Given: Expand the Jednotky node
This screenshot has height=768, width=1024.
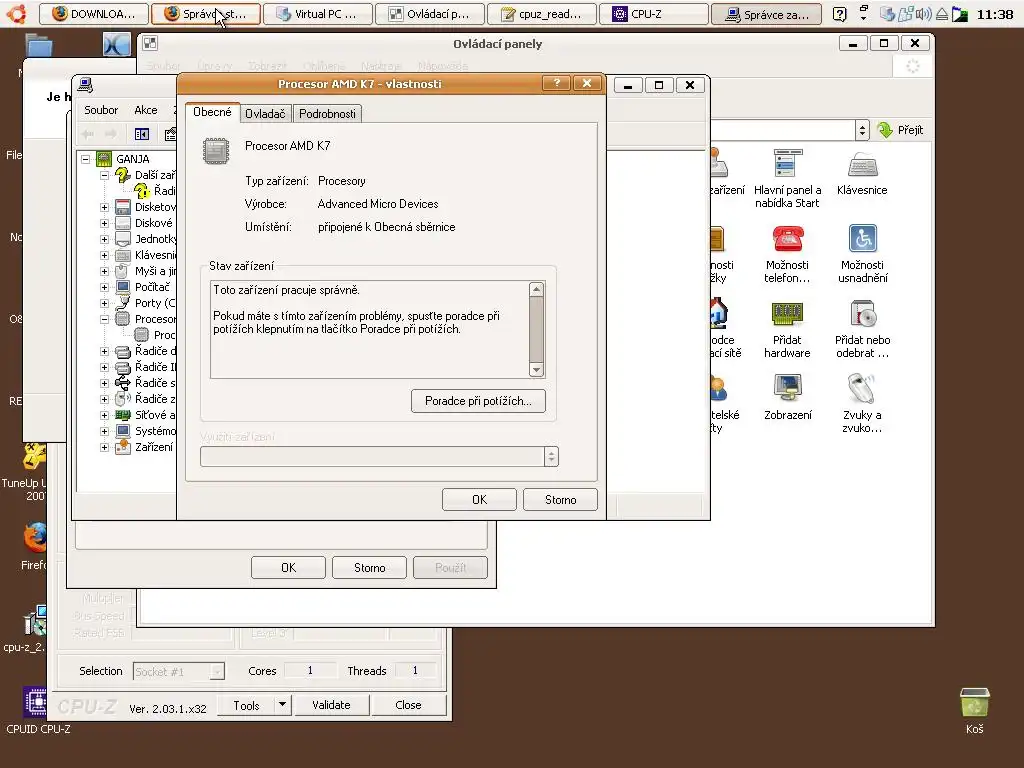Looking at the screenshot, I should (x=104, y=239).
